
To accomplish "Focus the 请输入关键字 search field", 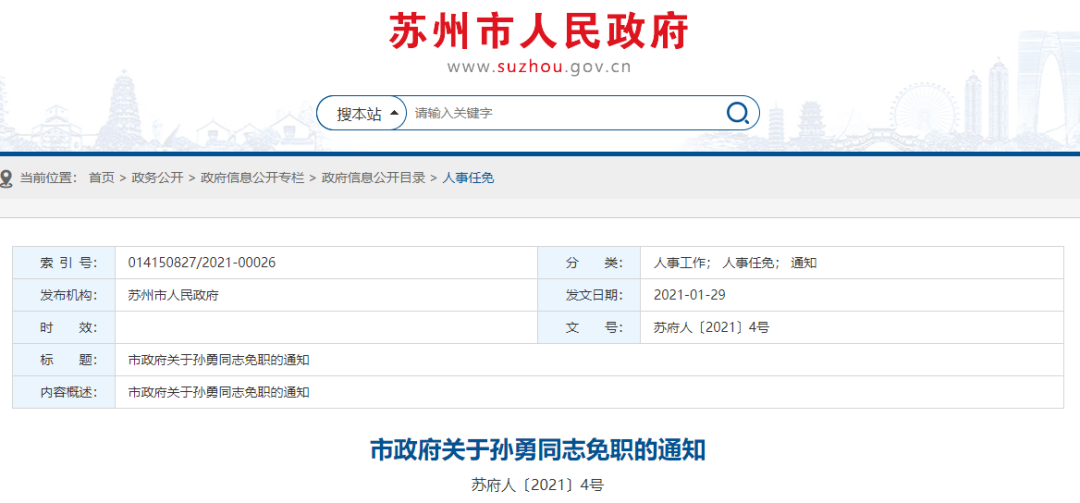I will click(x=565, y=114).
